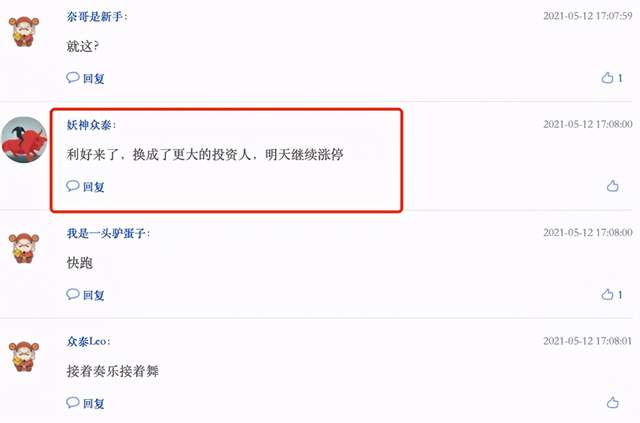This screenshot has height=423, width=640.
Task: Click 众泰Leo's profile avatar
Action: tap(24, 356)
